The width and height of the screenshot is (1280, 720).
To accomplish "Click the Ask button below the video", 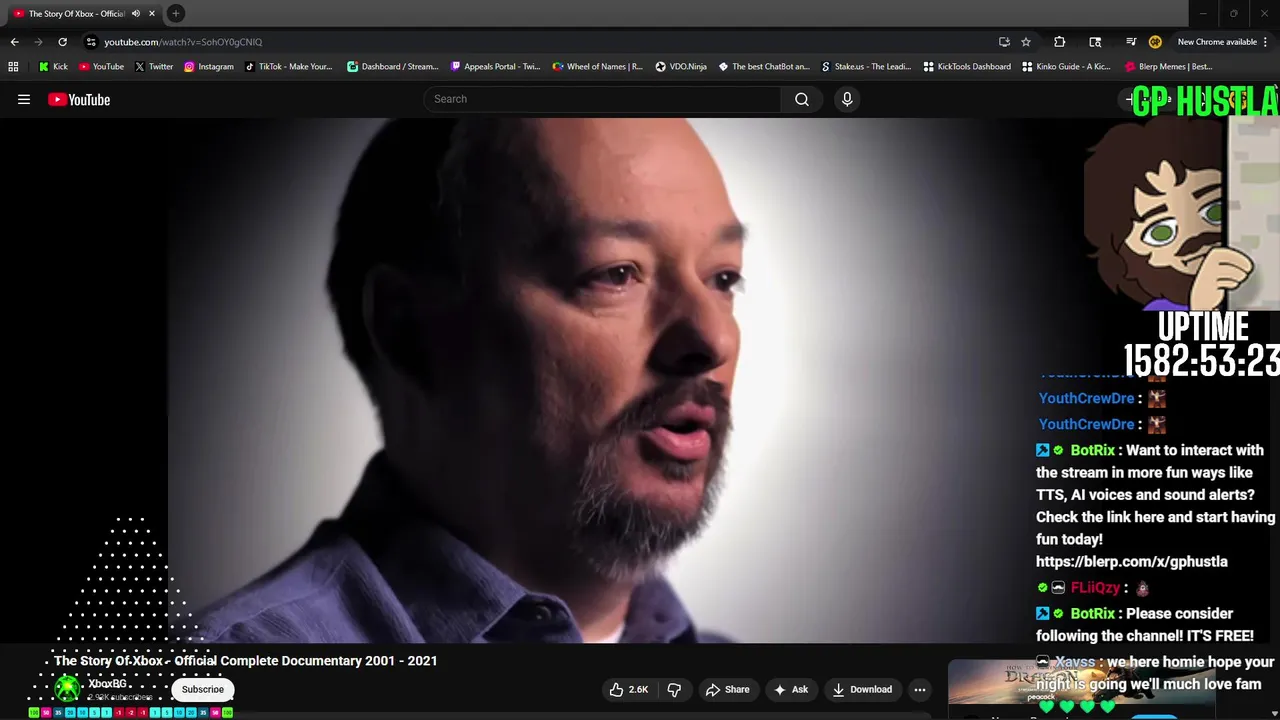I will [x=791, y=689].
